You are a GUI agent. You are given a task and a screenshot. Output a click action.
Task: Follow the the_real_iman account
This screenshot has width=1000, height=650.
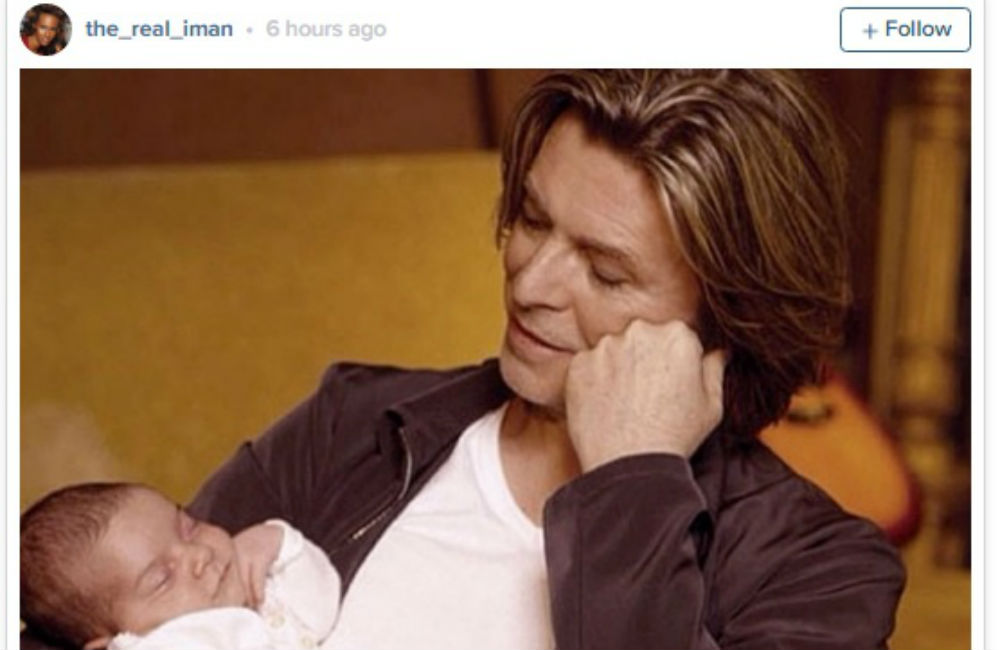(905, 29)
